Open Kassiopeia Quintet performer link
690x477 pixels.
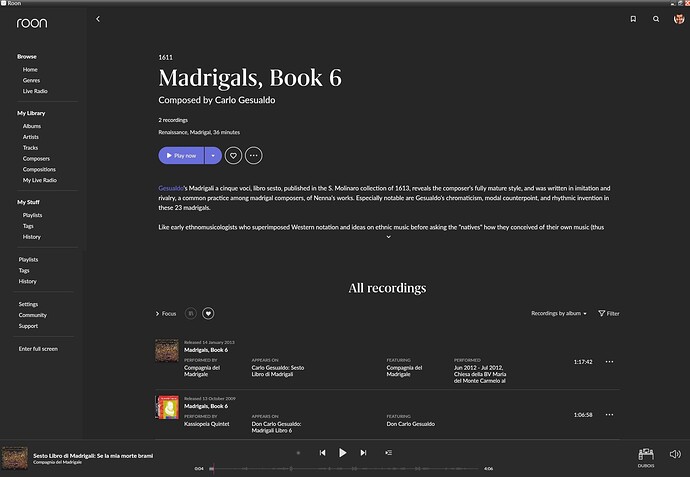(207, 424)
